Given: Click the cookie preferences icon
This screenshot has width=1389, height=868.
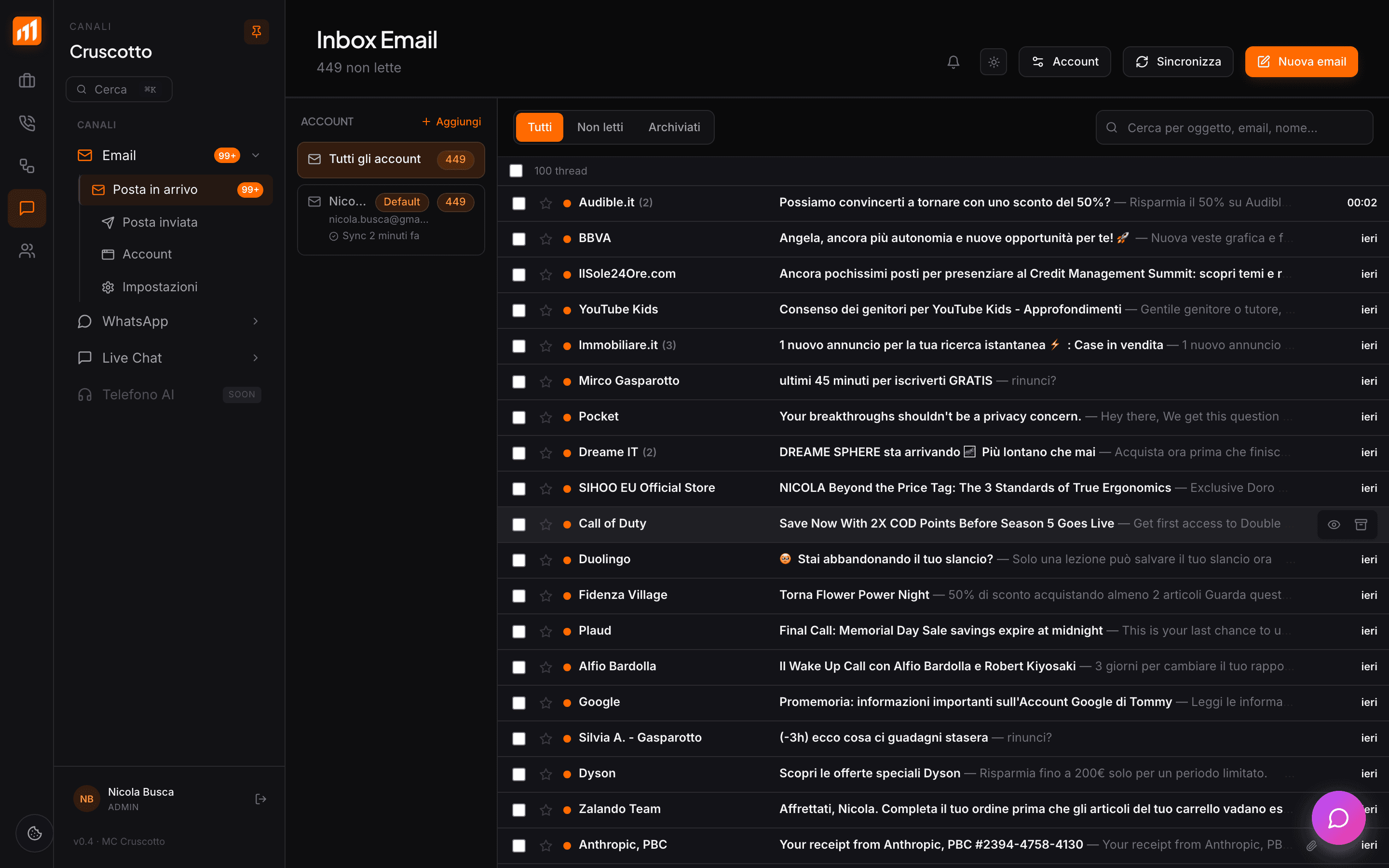Looking at the screenshot, I should pyautogui.click(x=34, y=833).
